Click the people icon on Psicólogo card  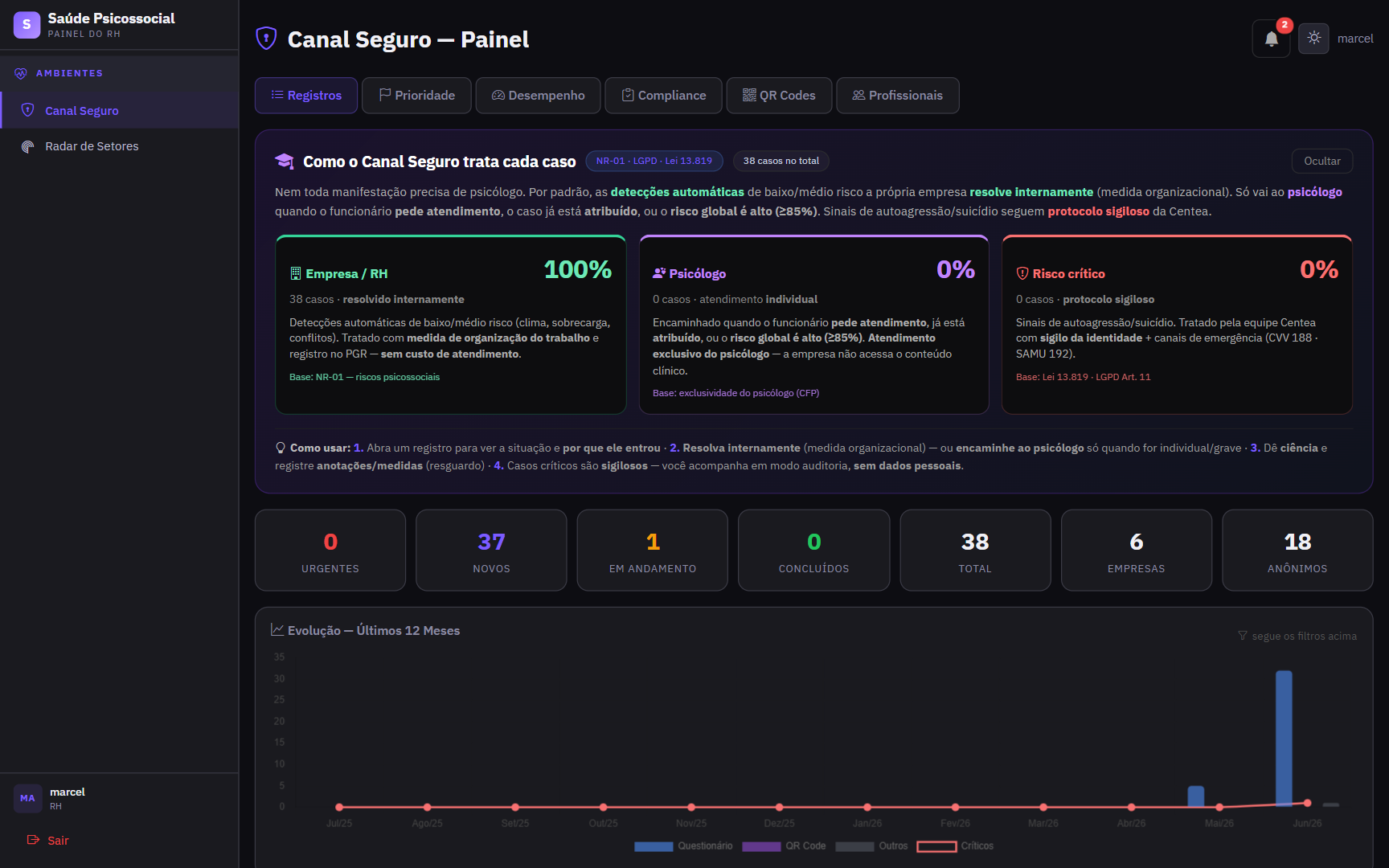point(659,273)
